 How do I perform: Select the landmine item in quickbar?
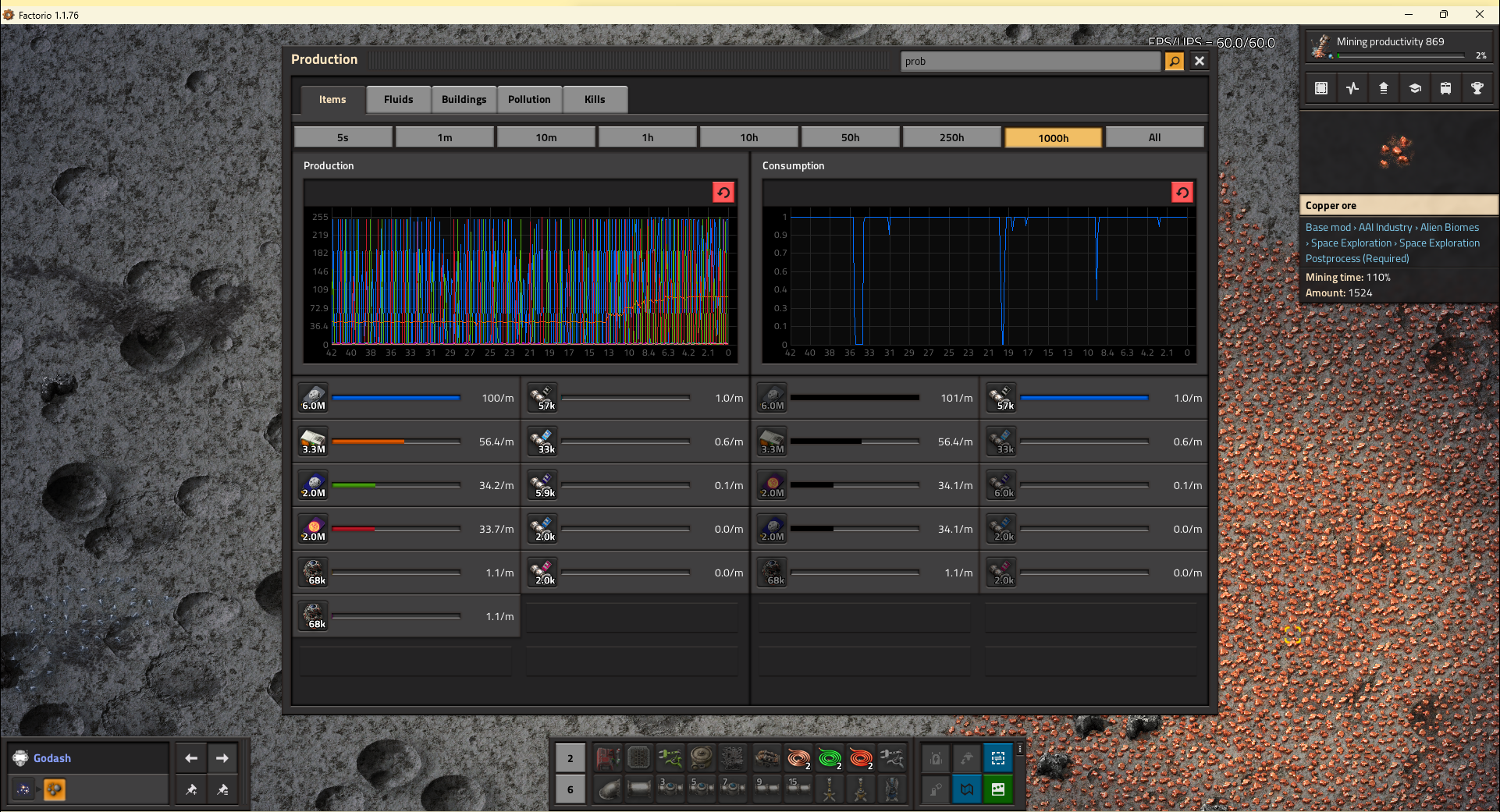pyautogui.click(x=702, y=757)
